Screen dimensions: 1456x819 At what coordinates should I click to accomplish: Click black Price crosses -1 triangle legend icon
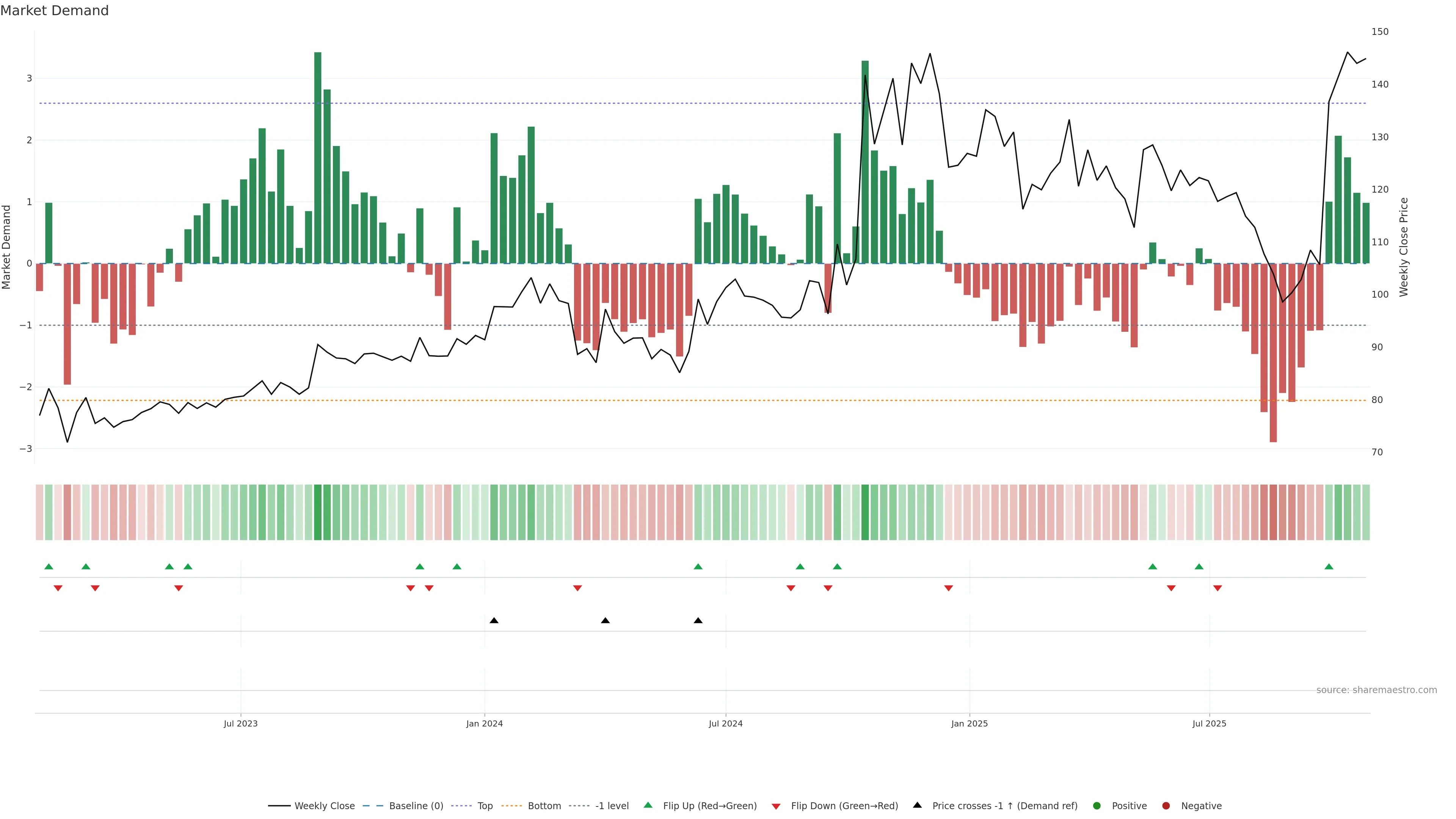(x=917, y=805)
